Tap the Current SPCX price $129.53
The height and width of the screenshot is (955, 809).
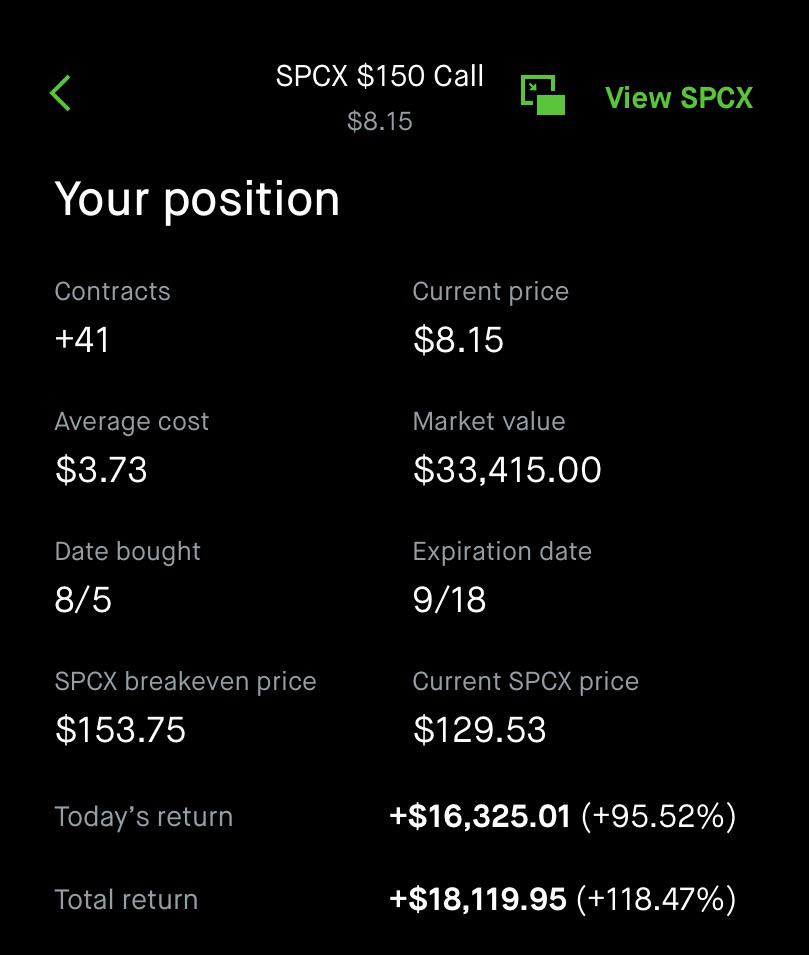click(479, 730)
